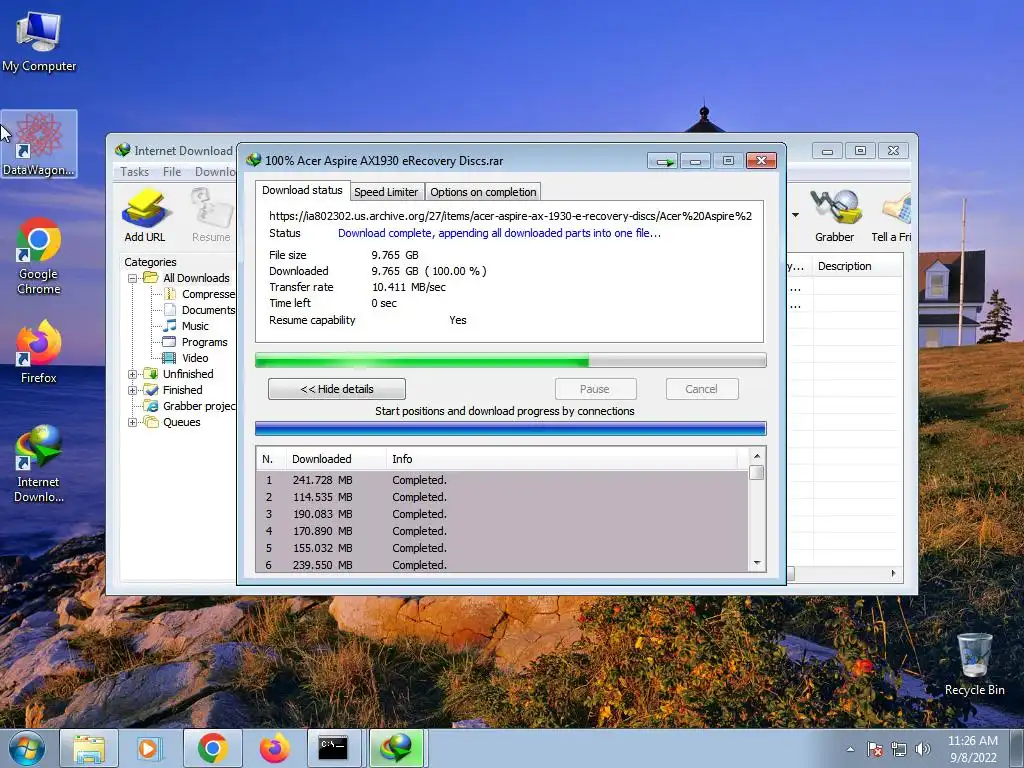
Task: Select connection row 1 with 241.728 MB
Action: (x=502, y=480)
